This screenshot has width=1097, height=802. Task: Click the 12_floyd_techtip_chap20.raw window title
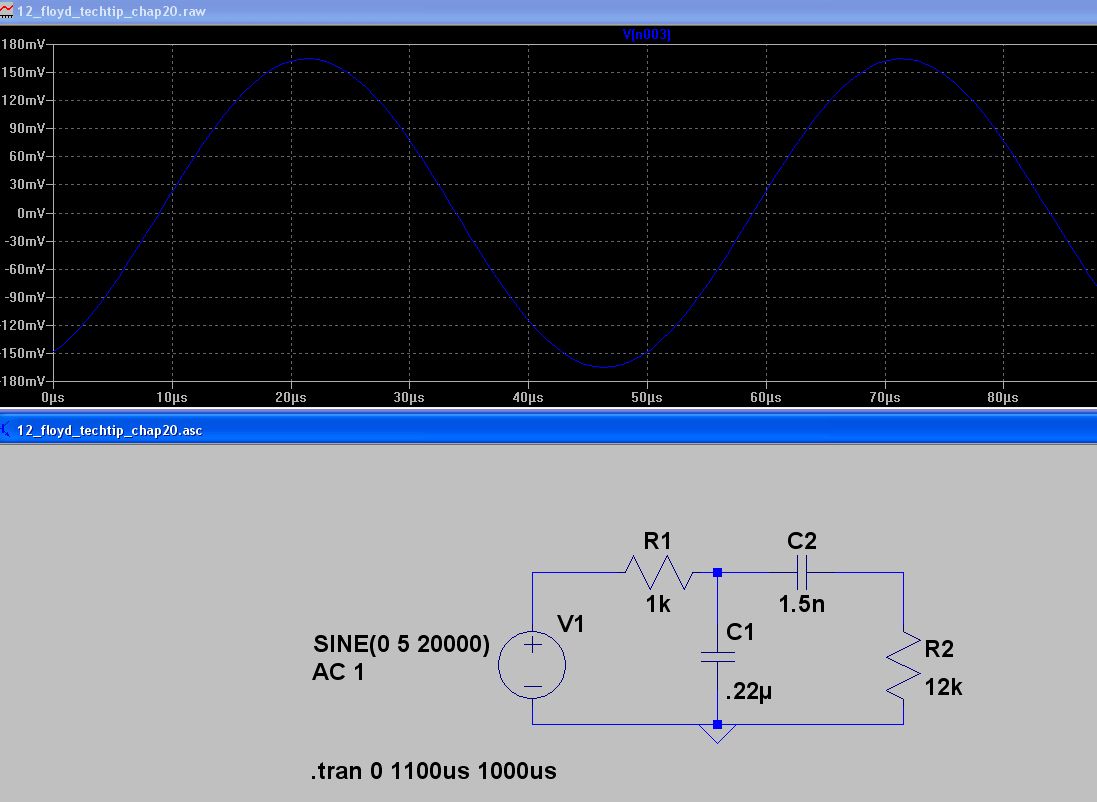[x=111, y=11]
